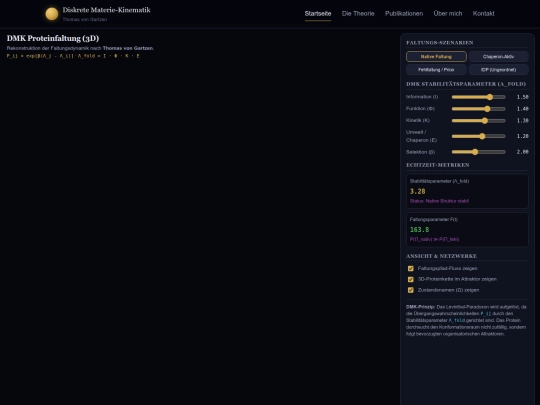Toggle Zustandsnamen zeigen checkbox

coord(411,290)
